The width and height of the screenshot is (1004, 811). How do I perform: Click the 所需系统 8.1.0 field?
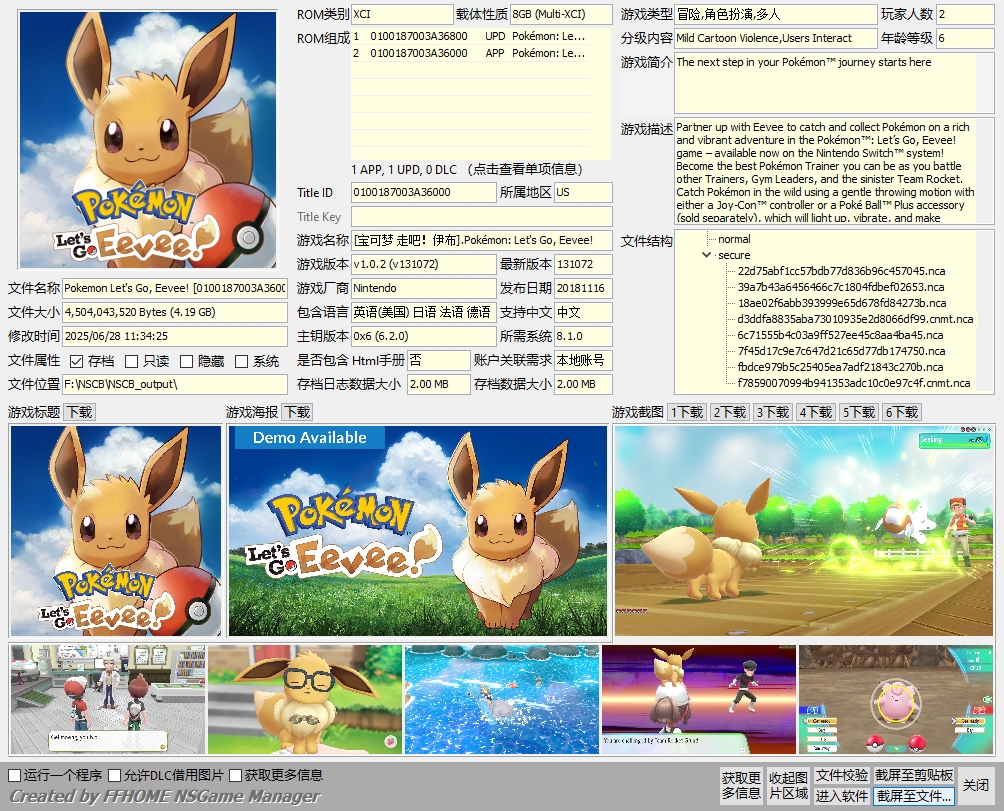tap(583, 336)
